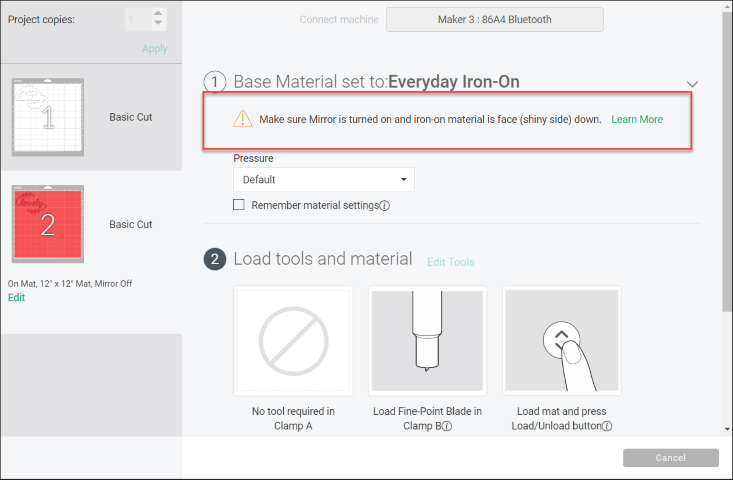Click the step 2 number circle
The image size is (733, 480).
point(214,260)
